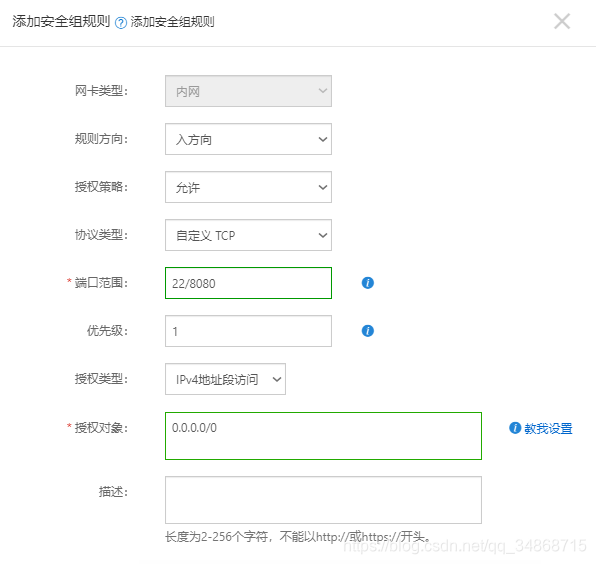The image size is (596, 564).
Task: Open the 教我设置 help link
Action: click(548, 428)
